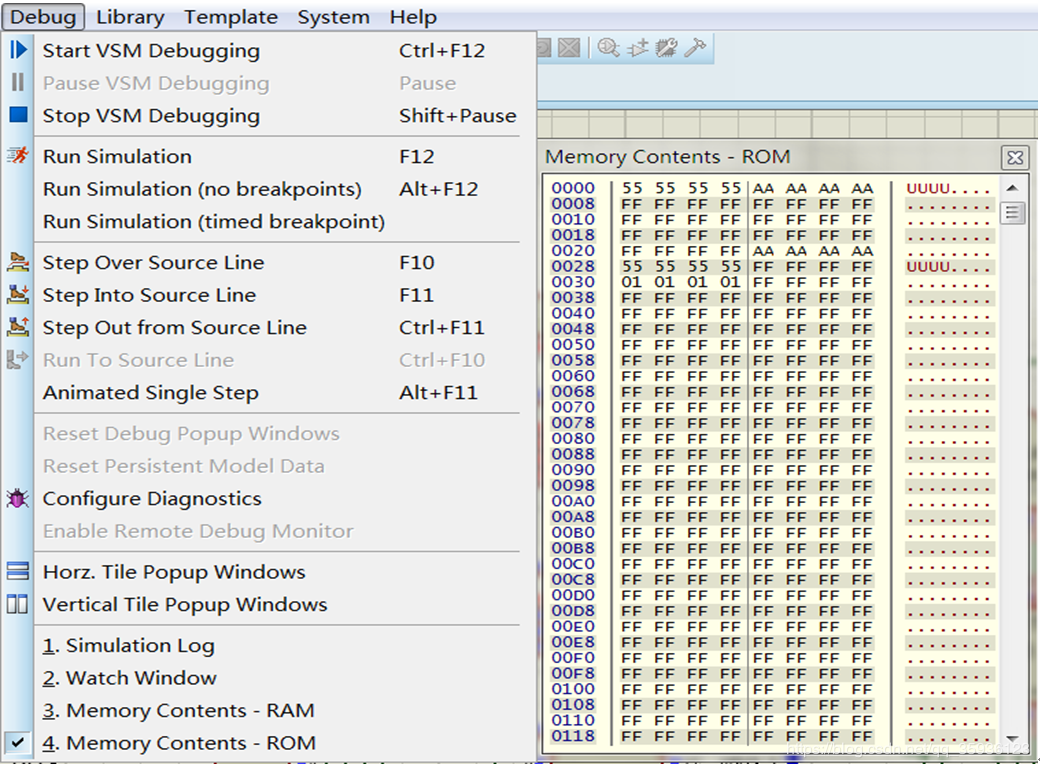Expand the System menu
This screenshot has width=1040, height=768.
coord(333,17)
